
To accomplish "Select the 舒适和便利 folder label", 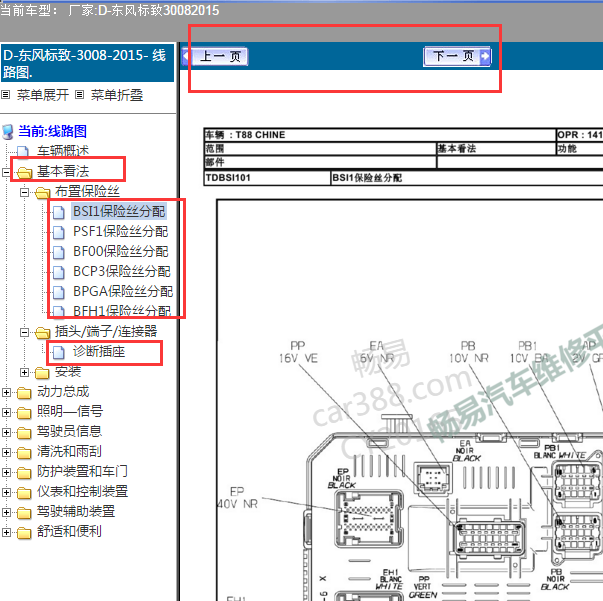I will 69,531.
